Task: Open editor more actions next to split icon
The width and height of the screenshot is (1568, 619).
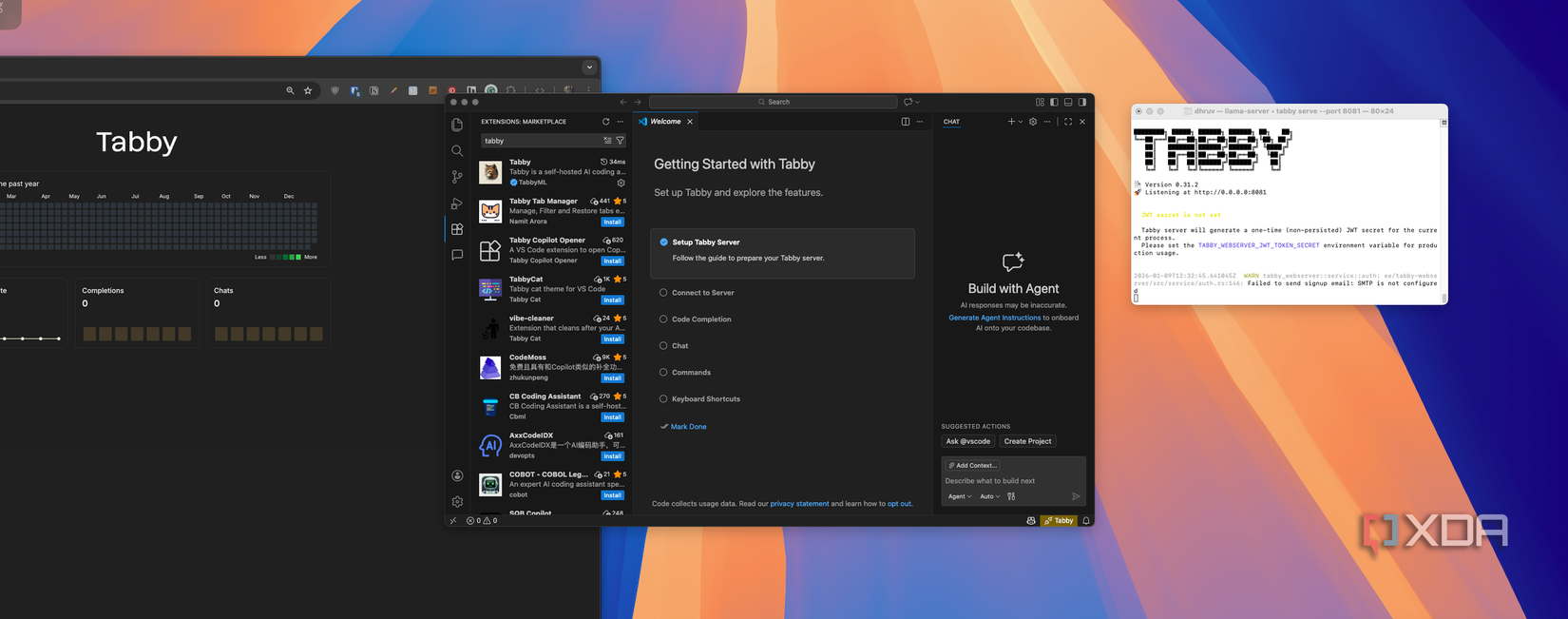Action: (919, 122)
